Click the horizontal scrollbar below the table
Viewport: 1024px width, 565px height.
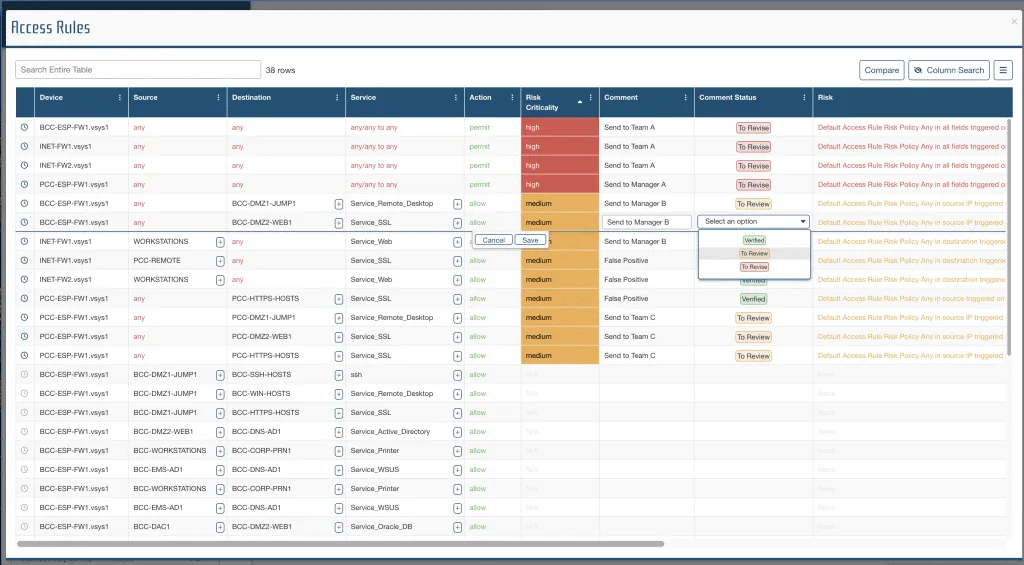click(340, 544)
